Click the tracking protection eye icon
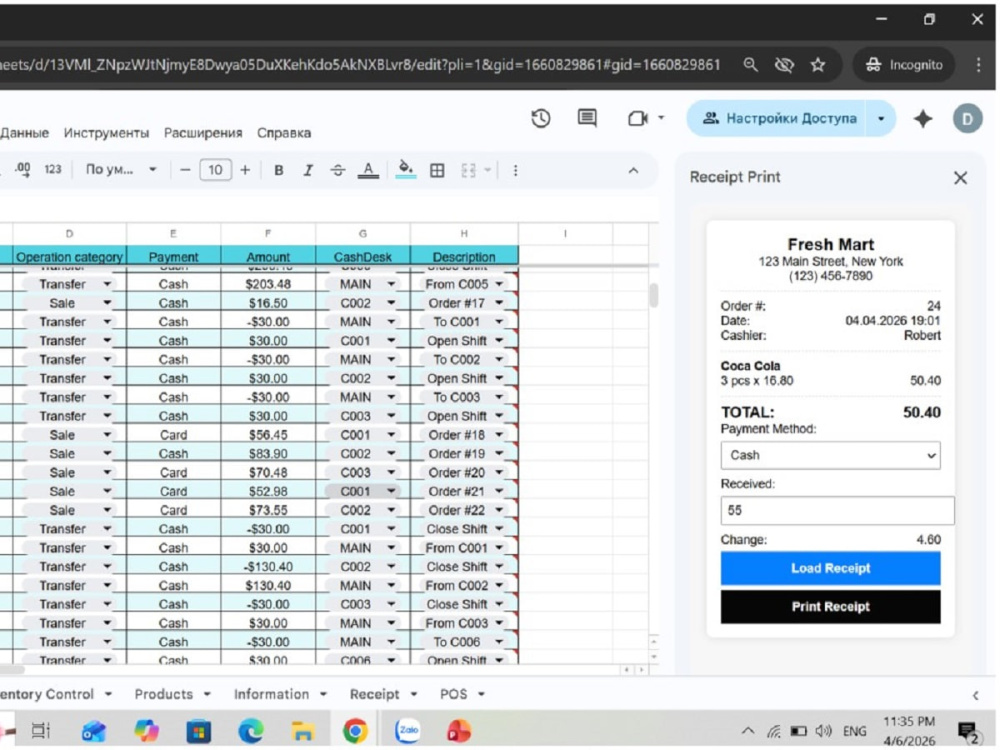The image size is (1000, 750). (784, 64)
